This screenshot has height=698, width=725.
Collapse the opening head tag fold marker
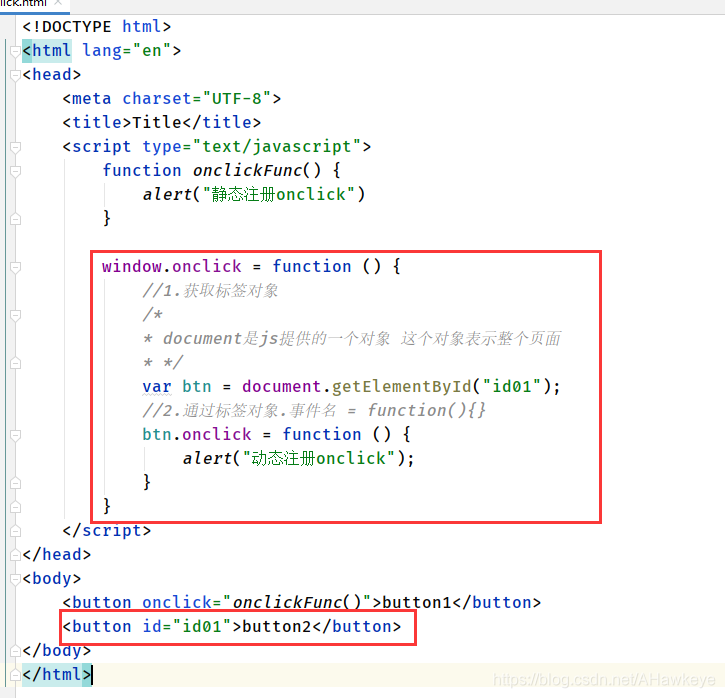(x=15, y=75)
